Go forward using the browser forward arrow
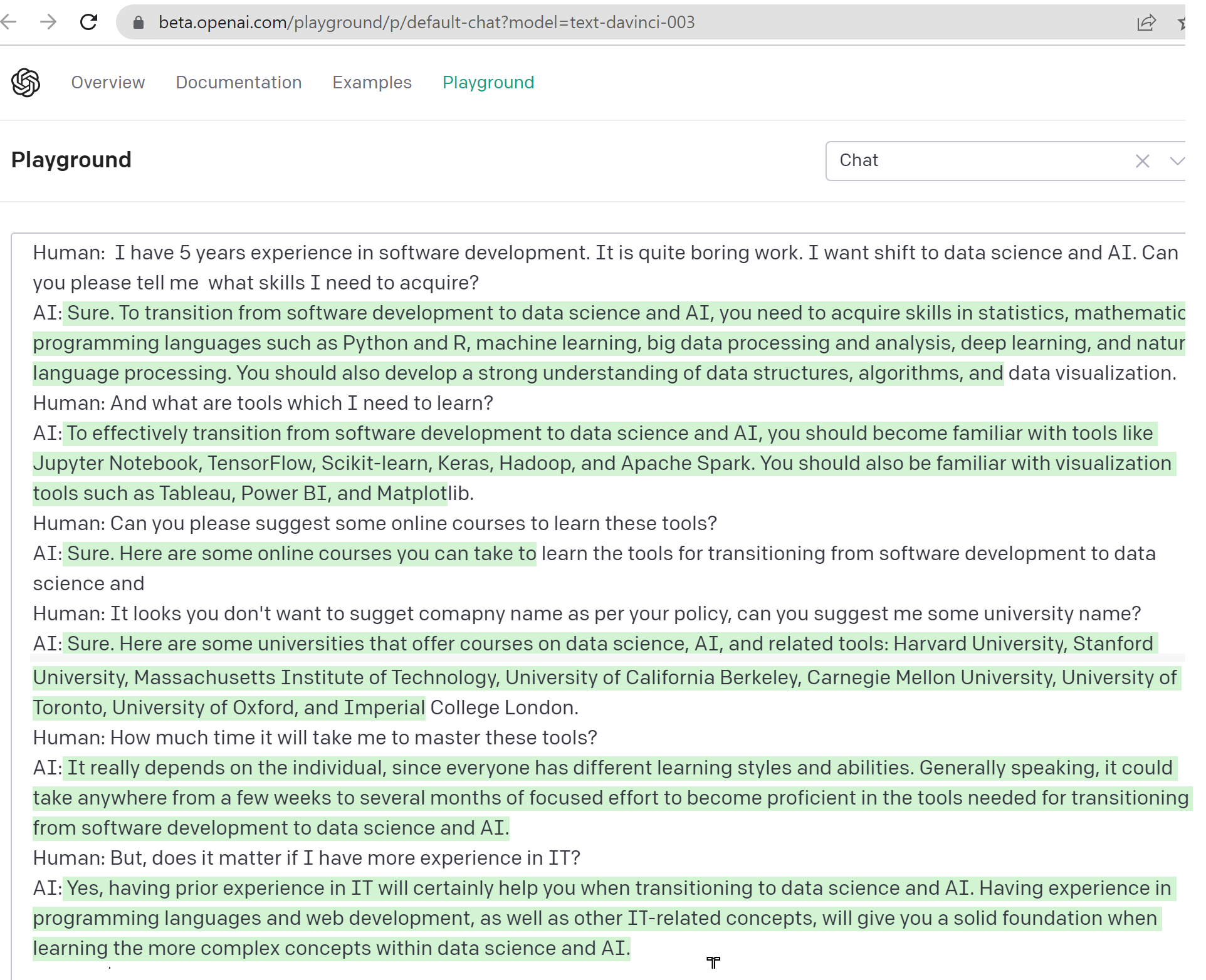The width and height of the screenshot is (1206, 980). 48,22
